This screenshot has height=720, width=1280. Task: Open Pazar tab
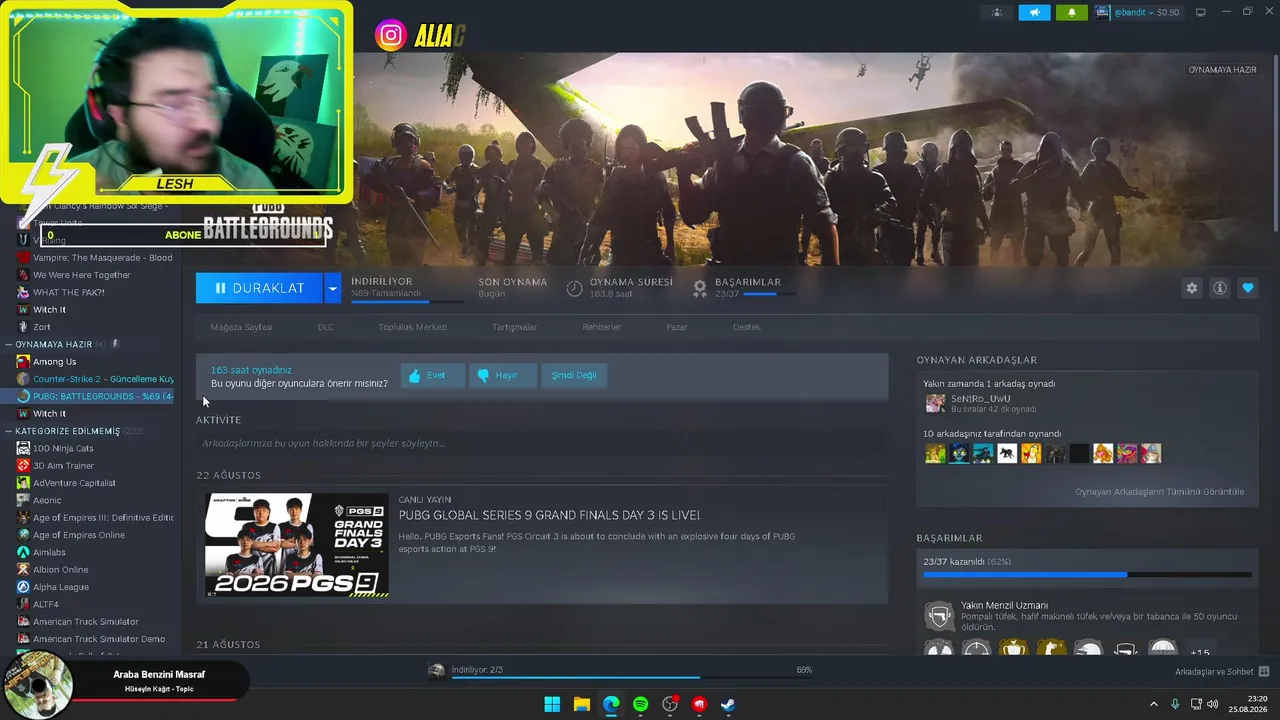pos(677,327)
